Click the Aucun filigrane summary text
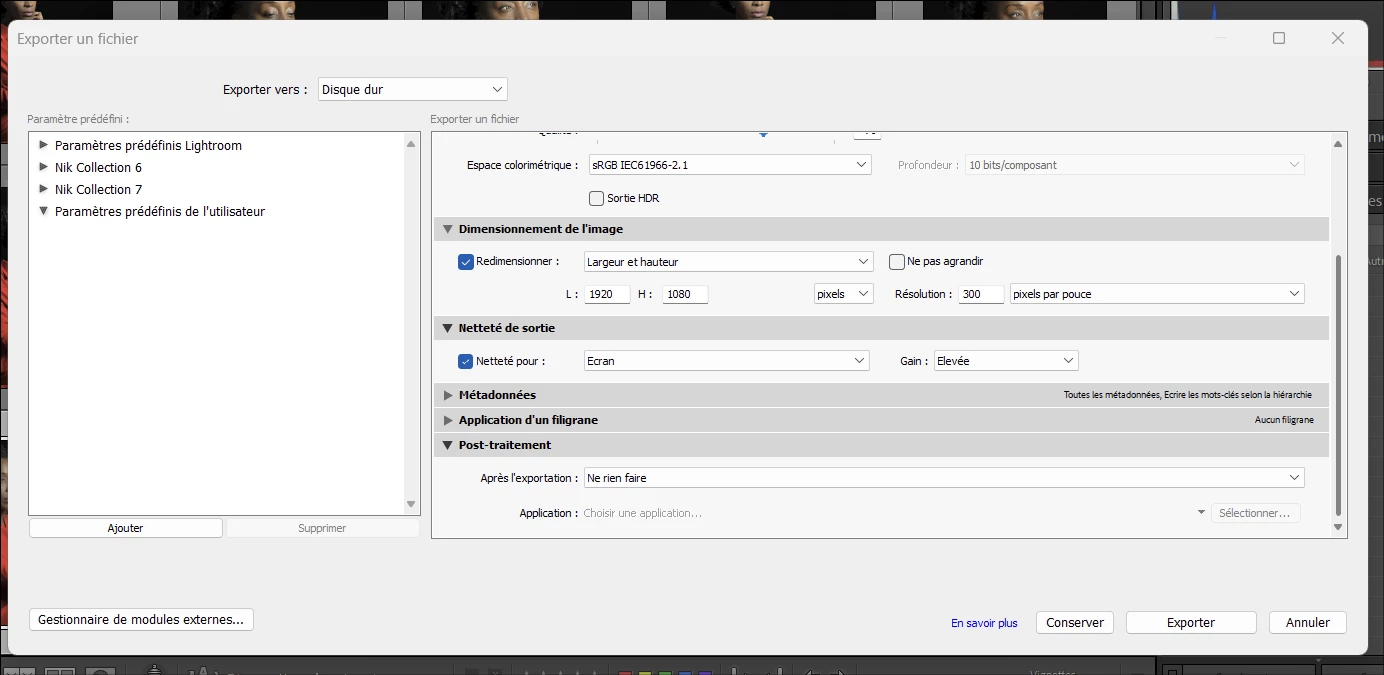This screenshot has height=675, width=1384. 1284,420
